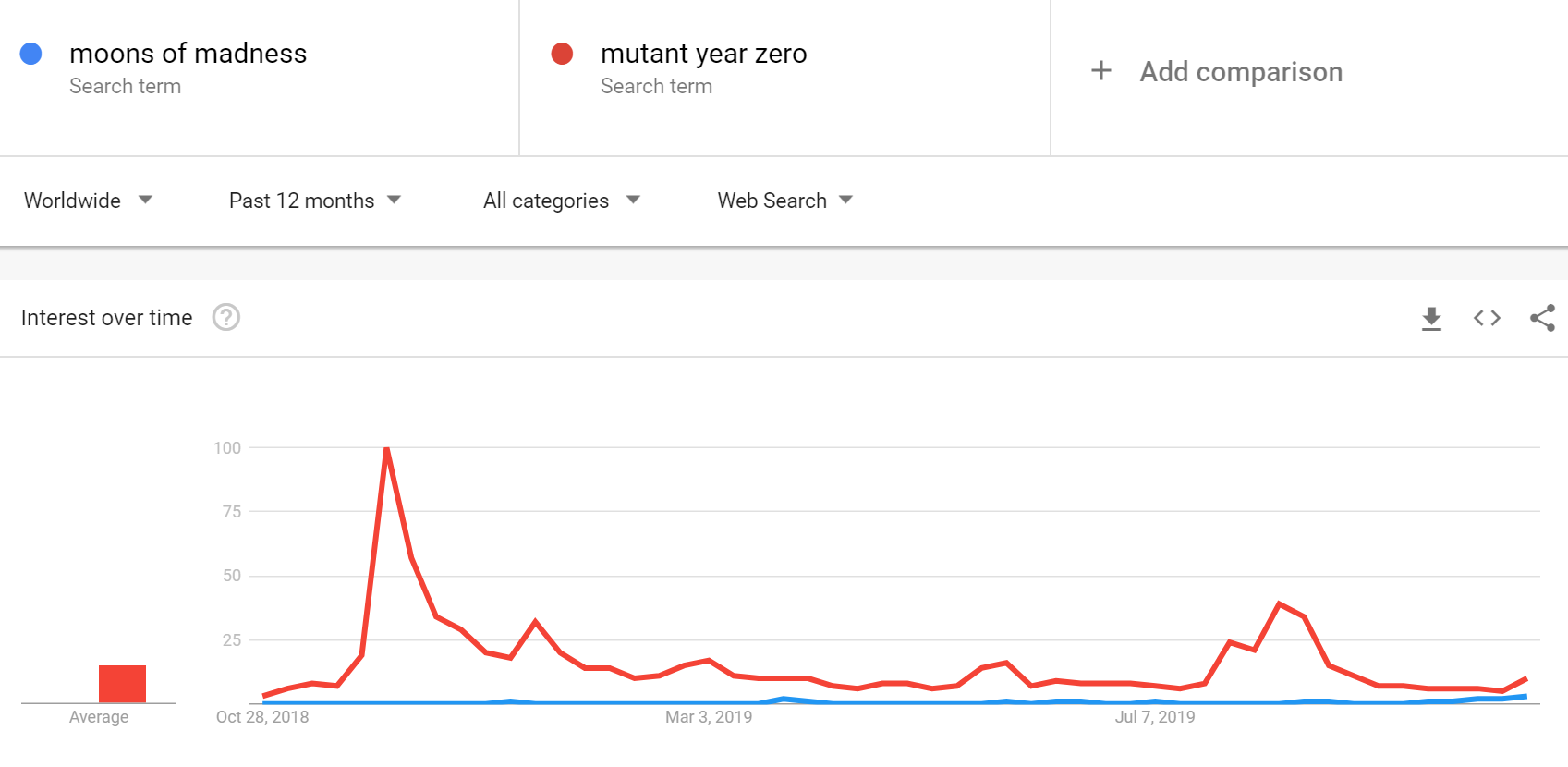Click the Oct 28, 2018 axis label
Image resolution: width=1568 pixels, height=767 pixels.
pyautogui.click(x=262, y=717)
